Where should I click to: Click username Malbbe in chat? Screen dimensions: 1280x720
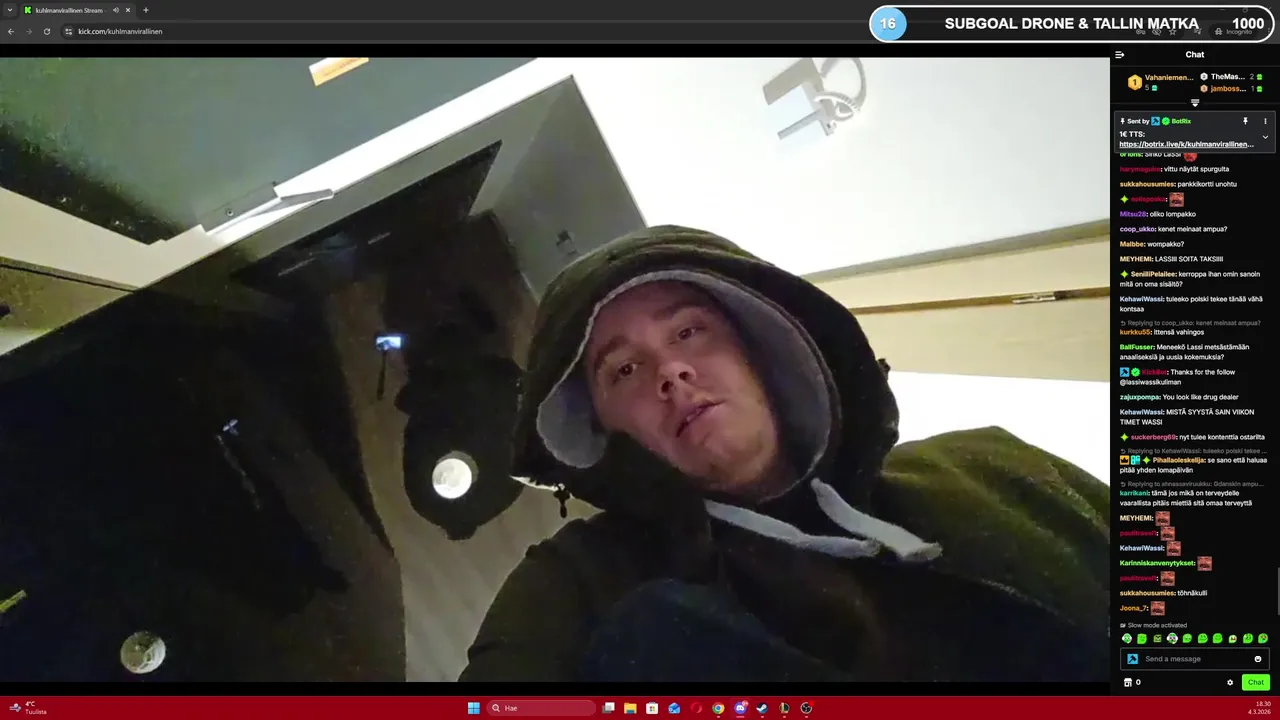(x=1132, y=244)
